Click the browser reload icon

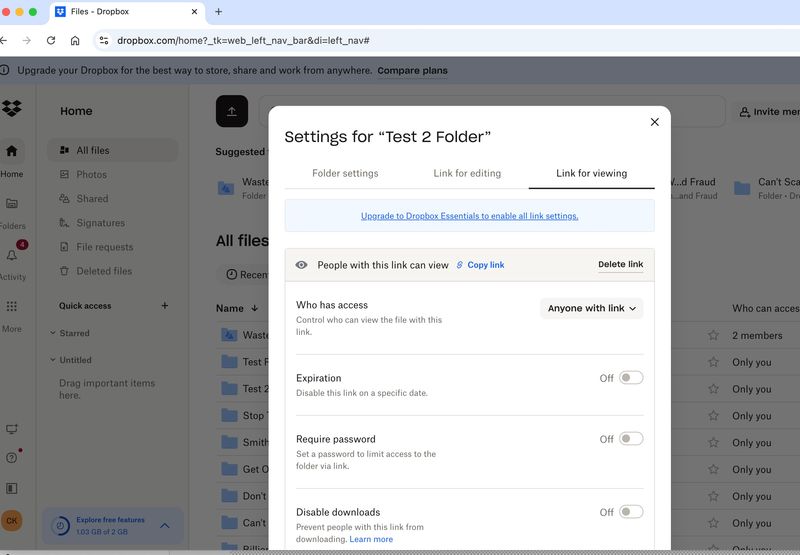click(51, 40)
